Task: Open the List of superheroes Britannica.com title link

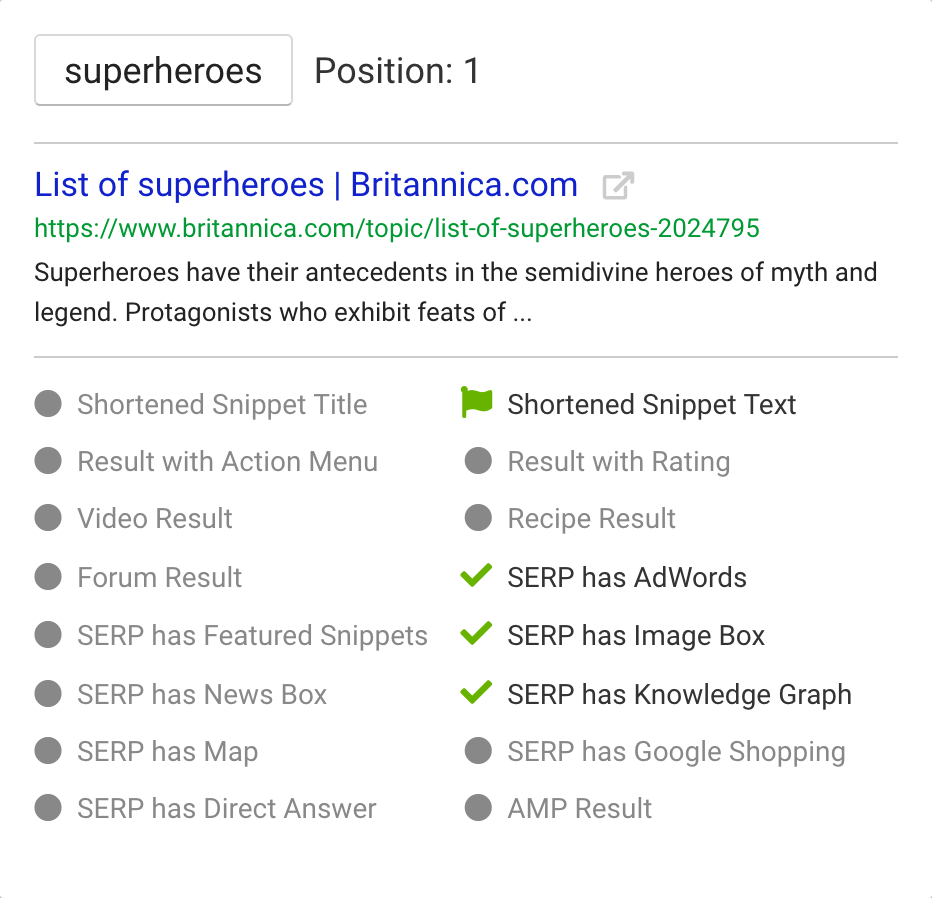Action: pyautogui.click(x=306, y=185)
